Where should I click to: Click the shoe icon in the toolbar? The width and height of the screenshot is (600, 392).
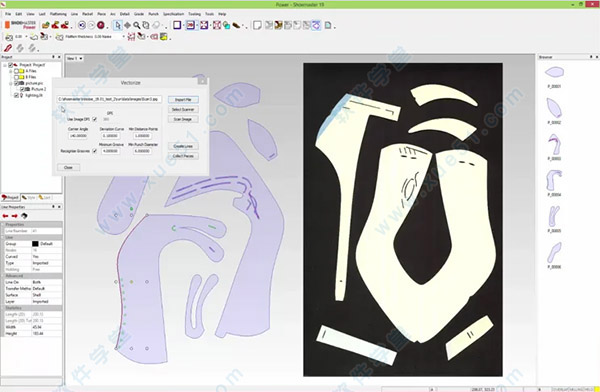coord(237,25)
